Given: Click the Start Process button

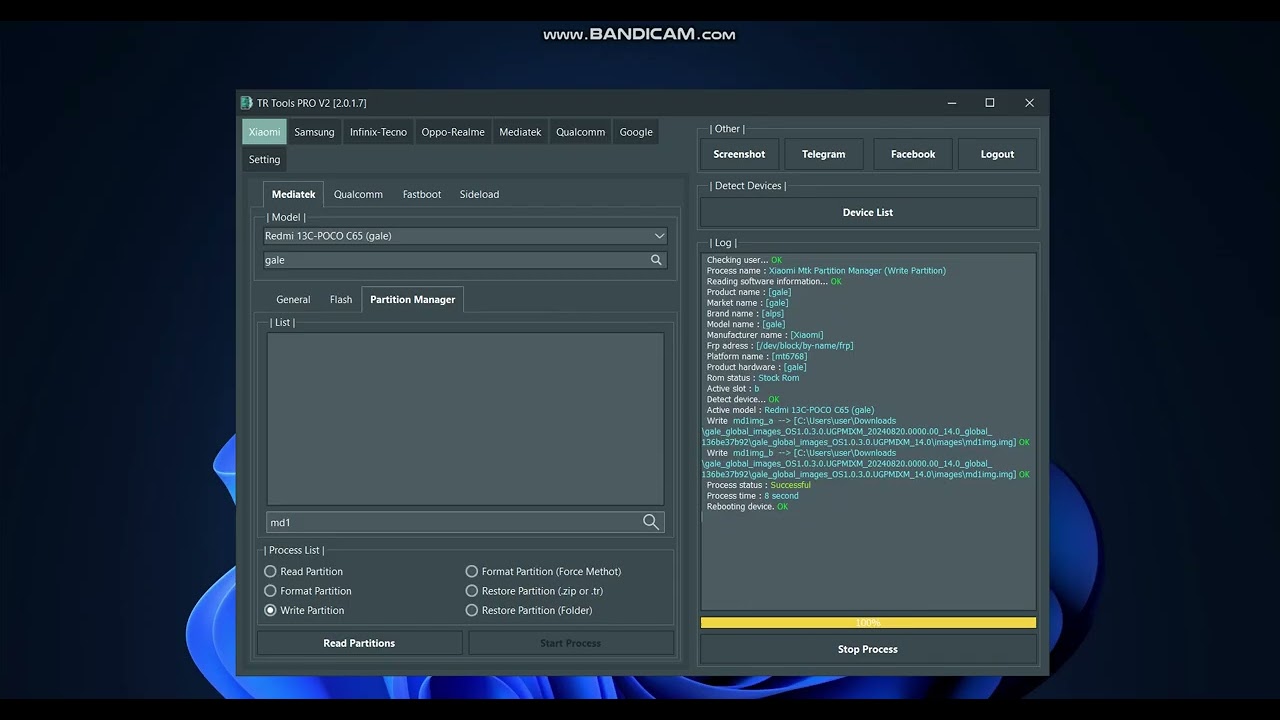Looking at the screenshot, I should tap(571, 643).
